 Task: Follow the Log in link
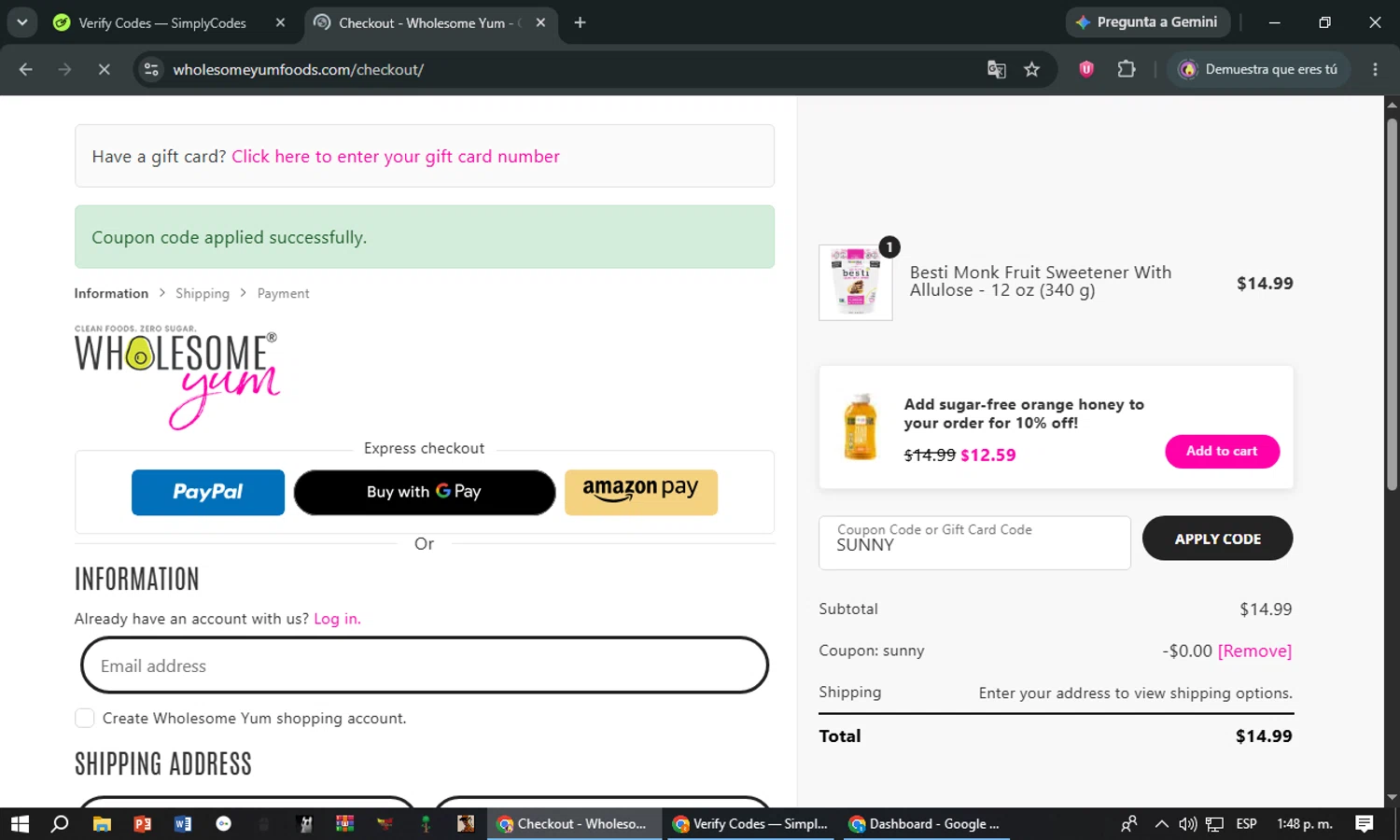[337, 619]
